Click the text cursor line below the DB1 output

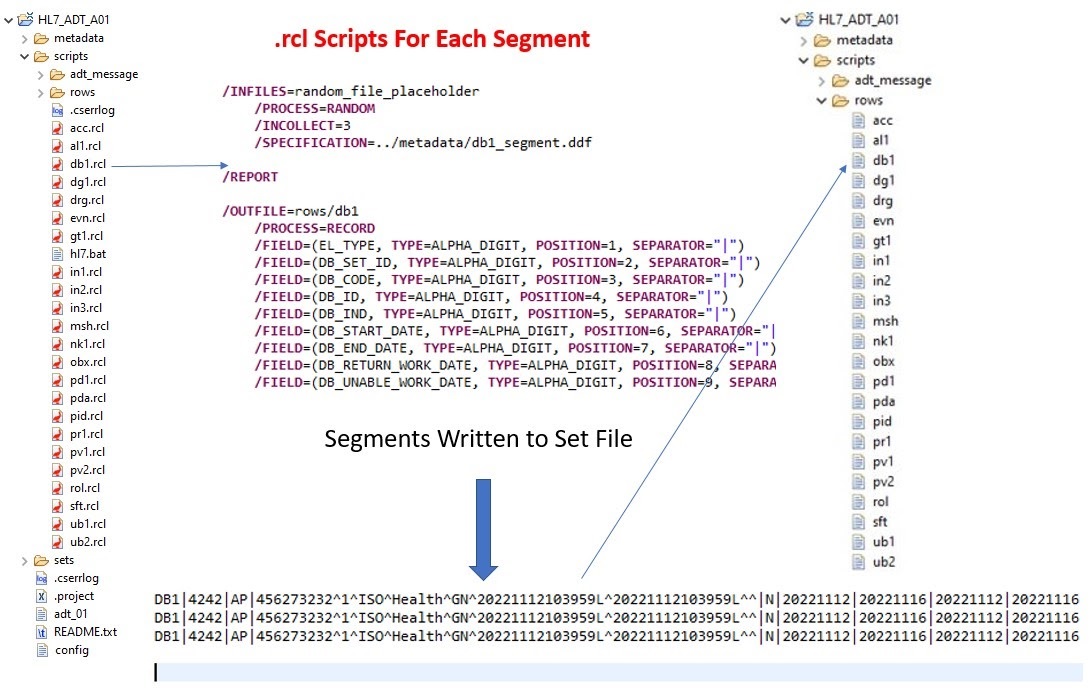coord(156,672)
